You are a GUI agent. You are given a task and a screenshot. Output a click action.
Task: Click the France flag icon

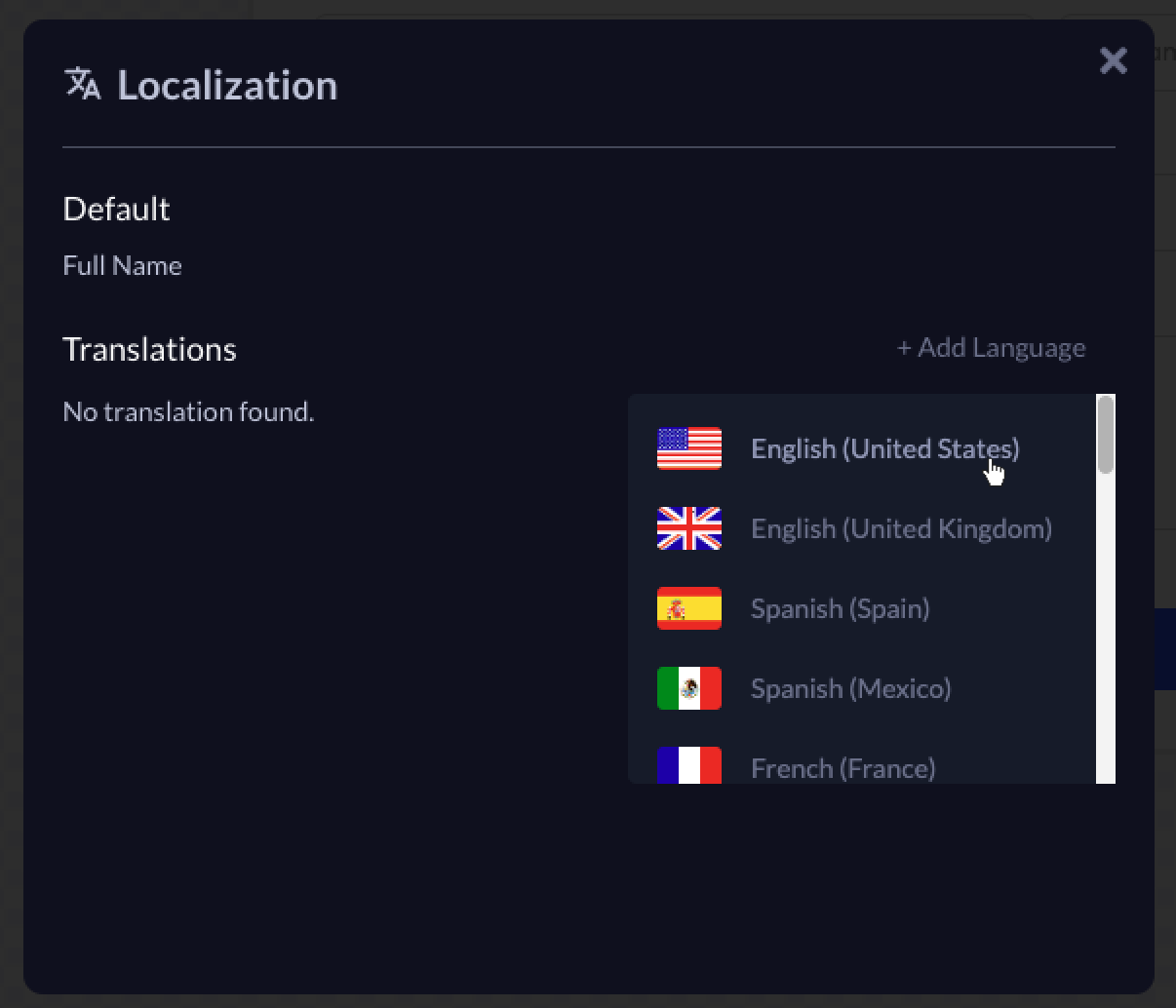(689, 766)
